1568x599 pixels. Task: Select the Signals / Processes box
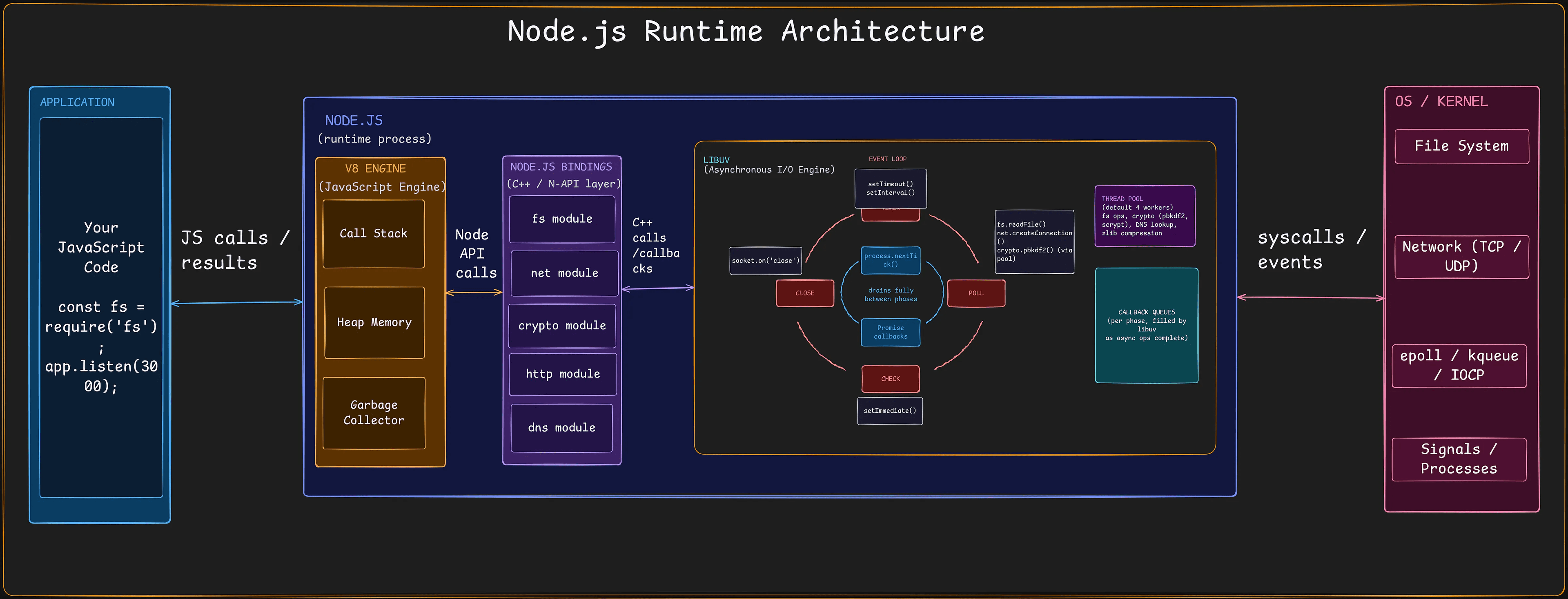pos(1459,459)
